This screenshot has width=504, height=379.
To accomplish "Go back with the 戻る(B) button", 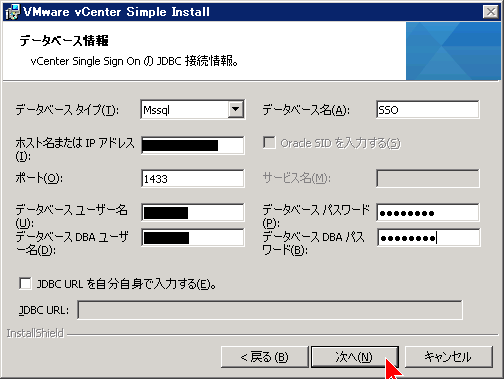I will 264,357.
